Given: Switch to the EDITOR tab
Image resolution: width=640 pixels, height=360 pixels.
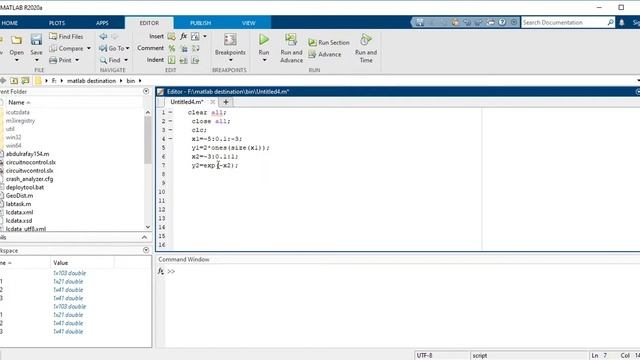Looking at the screenshot, I should pyautogui.click(x=149, y=23).
